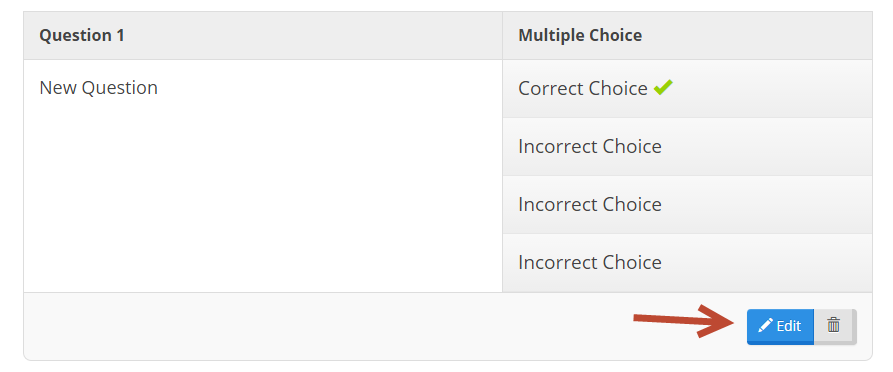Click the Correct Choice text label
Screen dimensions: 893x372
coord(583,88)
